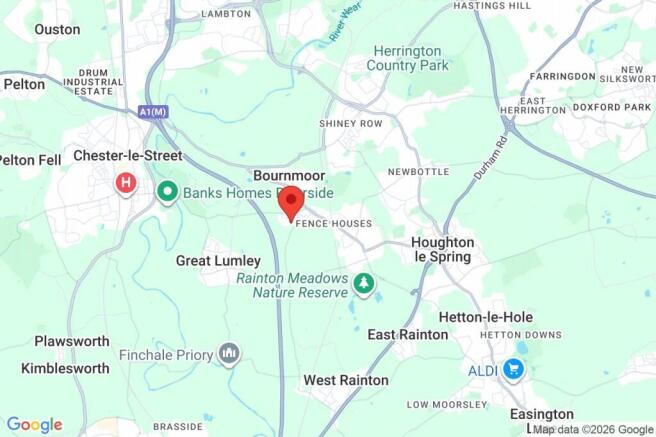Open the Map data ©2026 Google attribution
Screen dimensions: 656x437
coord(593,429)
